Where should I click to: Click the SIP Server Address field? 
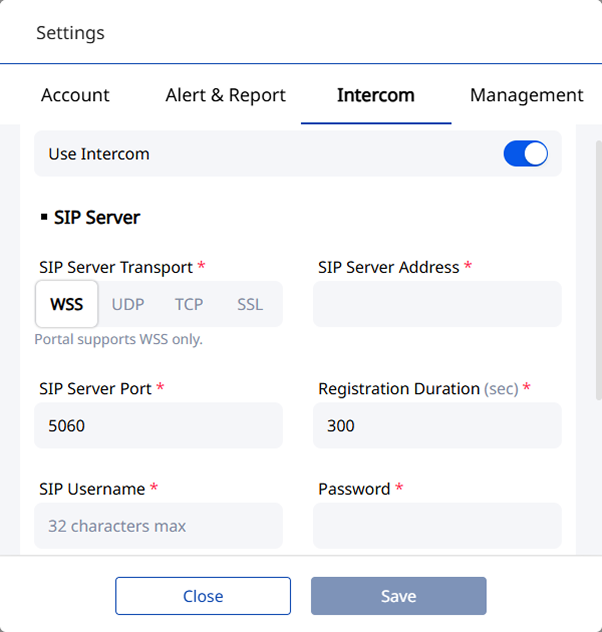tap(437, 304)
